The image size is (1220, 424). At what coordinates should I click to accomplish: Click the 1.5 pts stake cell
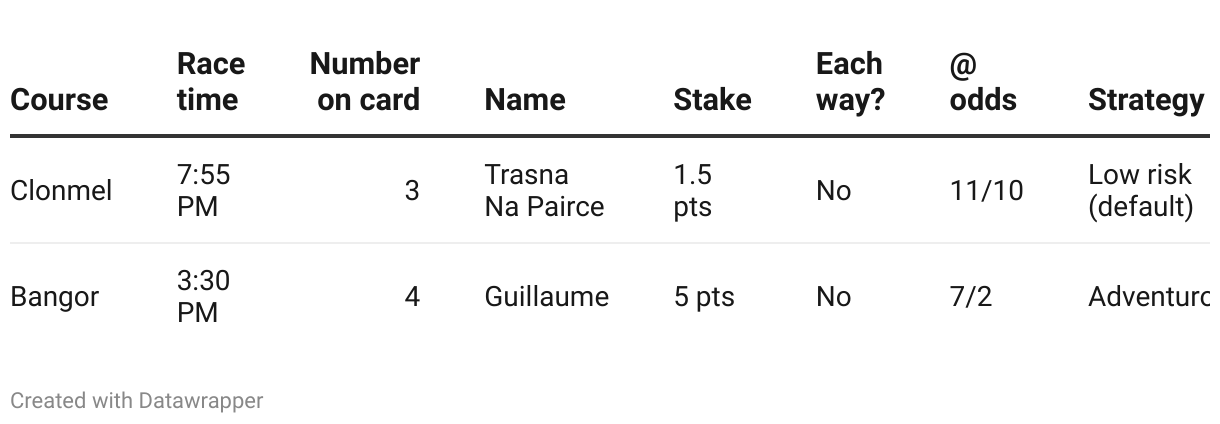click(x=692, y=190)
